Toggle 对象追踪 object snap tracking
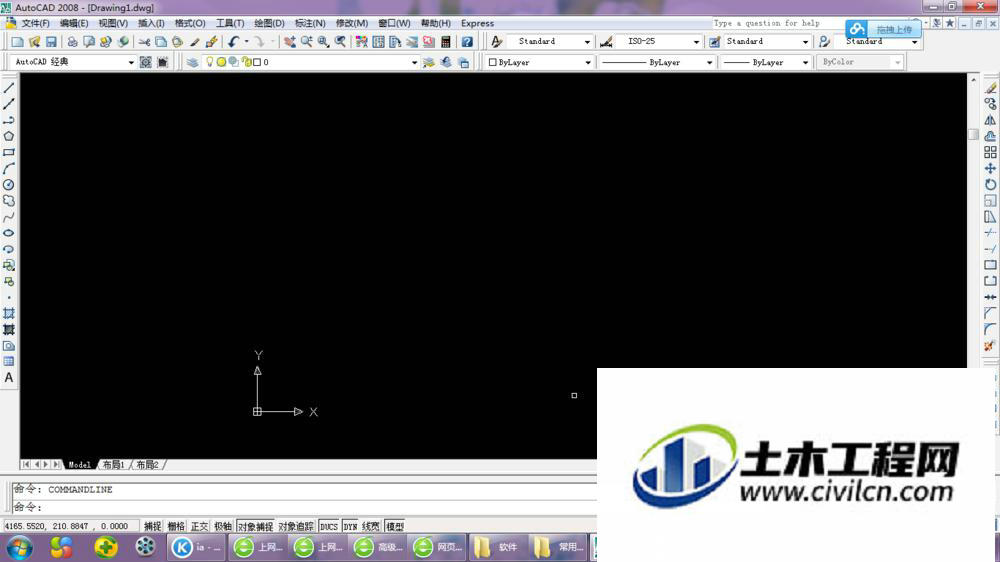Image resolution: width=1000 pixels, height=562 pixels. (296, 526)
